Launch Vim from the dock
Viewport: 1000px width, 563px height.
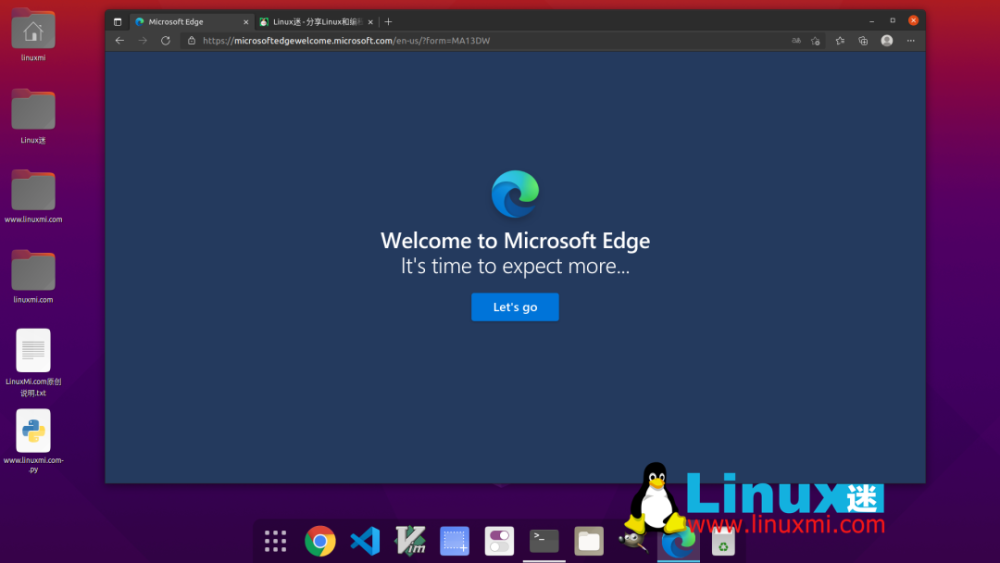(x=410, y=541)
